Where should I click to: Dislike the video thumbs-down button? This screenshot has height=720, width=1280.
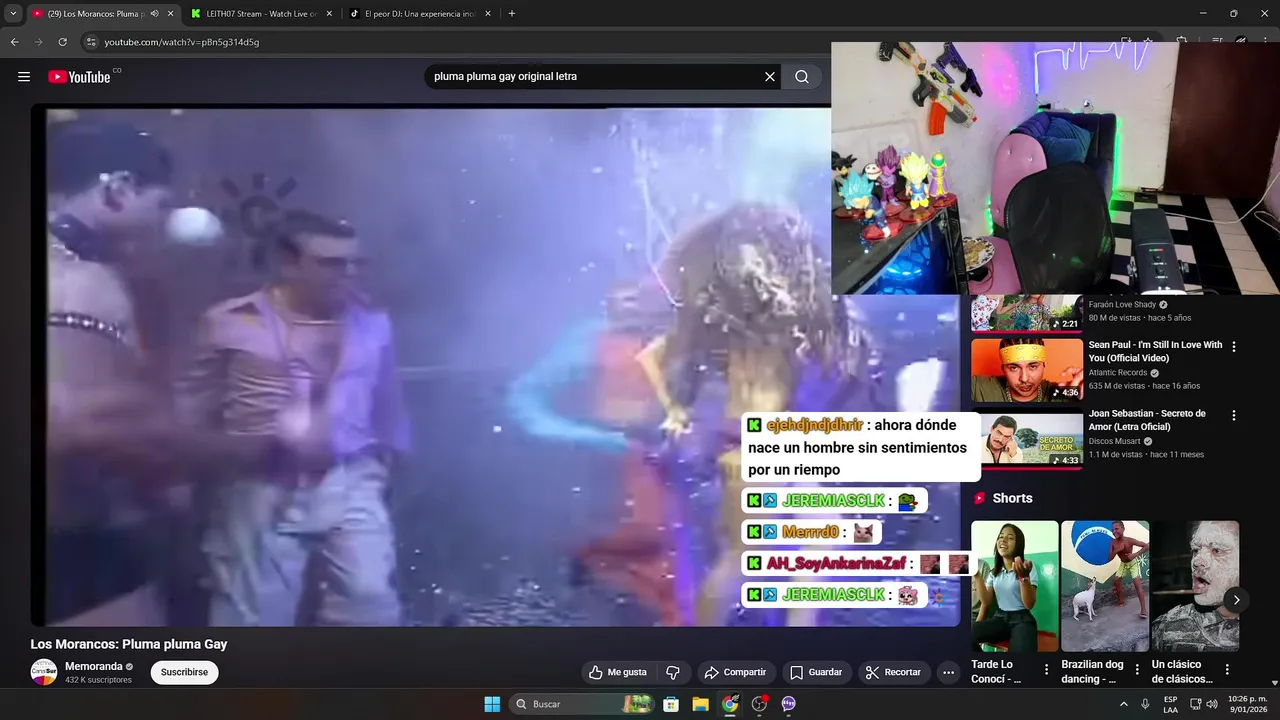[x=673, y=672]
